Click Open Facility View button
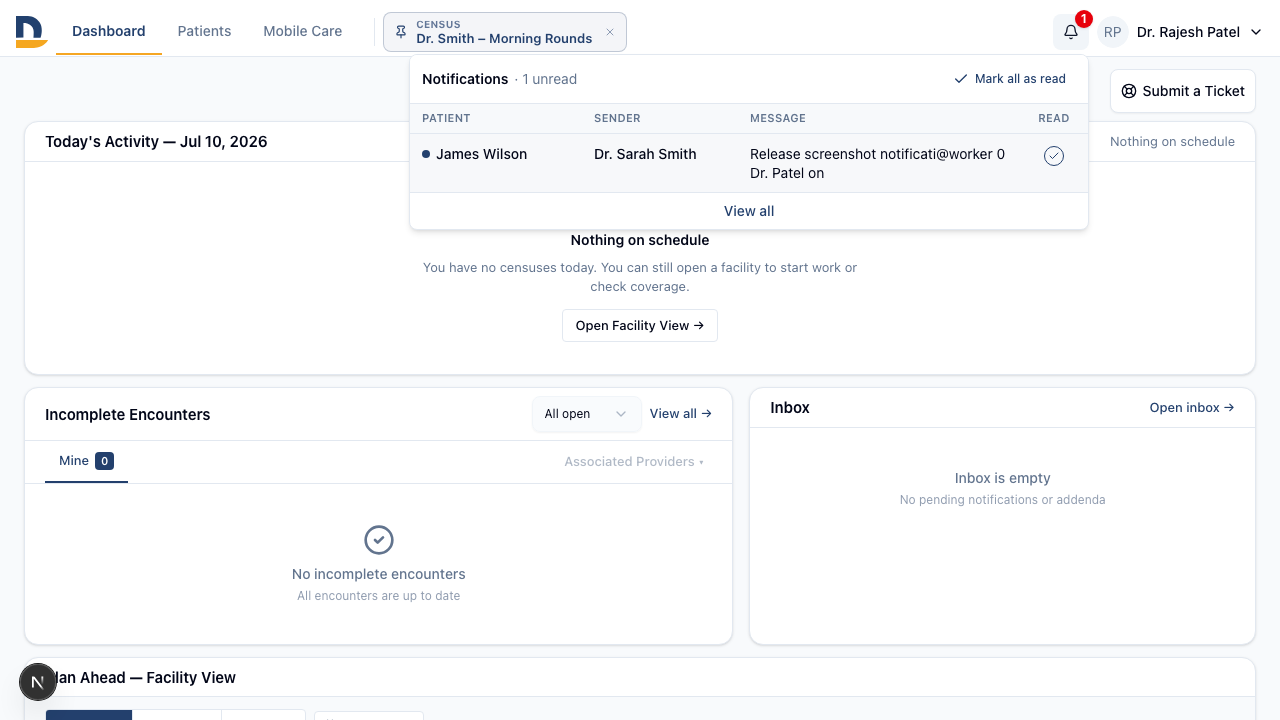 point(640,326)
